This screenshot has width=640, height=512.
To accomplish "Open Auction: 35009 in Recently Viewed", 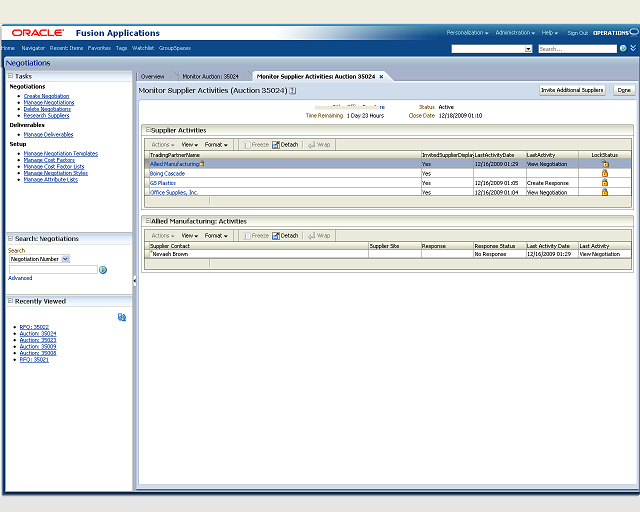I will [x=38, y=347].
